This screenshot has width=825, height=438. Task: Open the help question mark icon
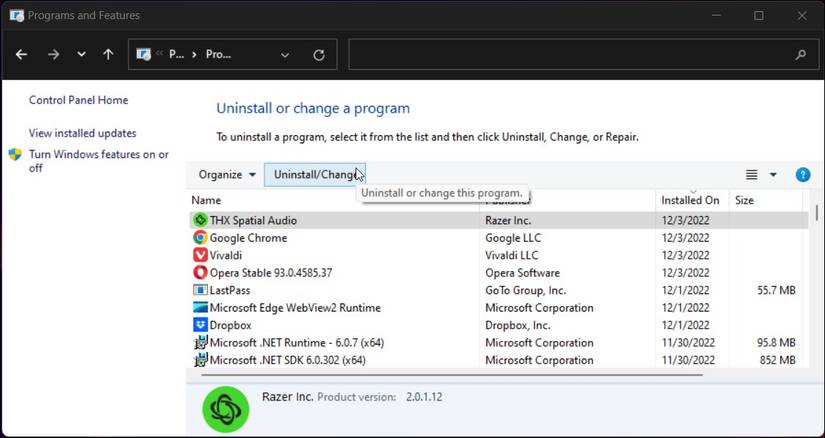(802, 174)
